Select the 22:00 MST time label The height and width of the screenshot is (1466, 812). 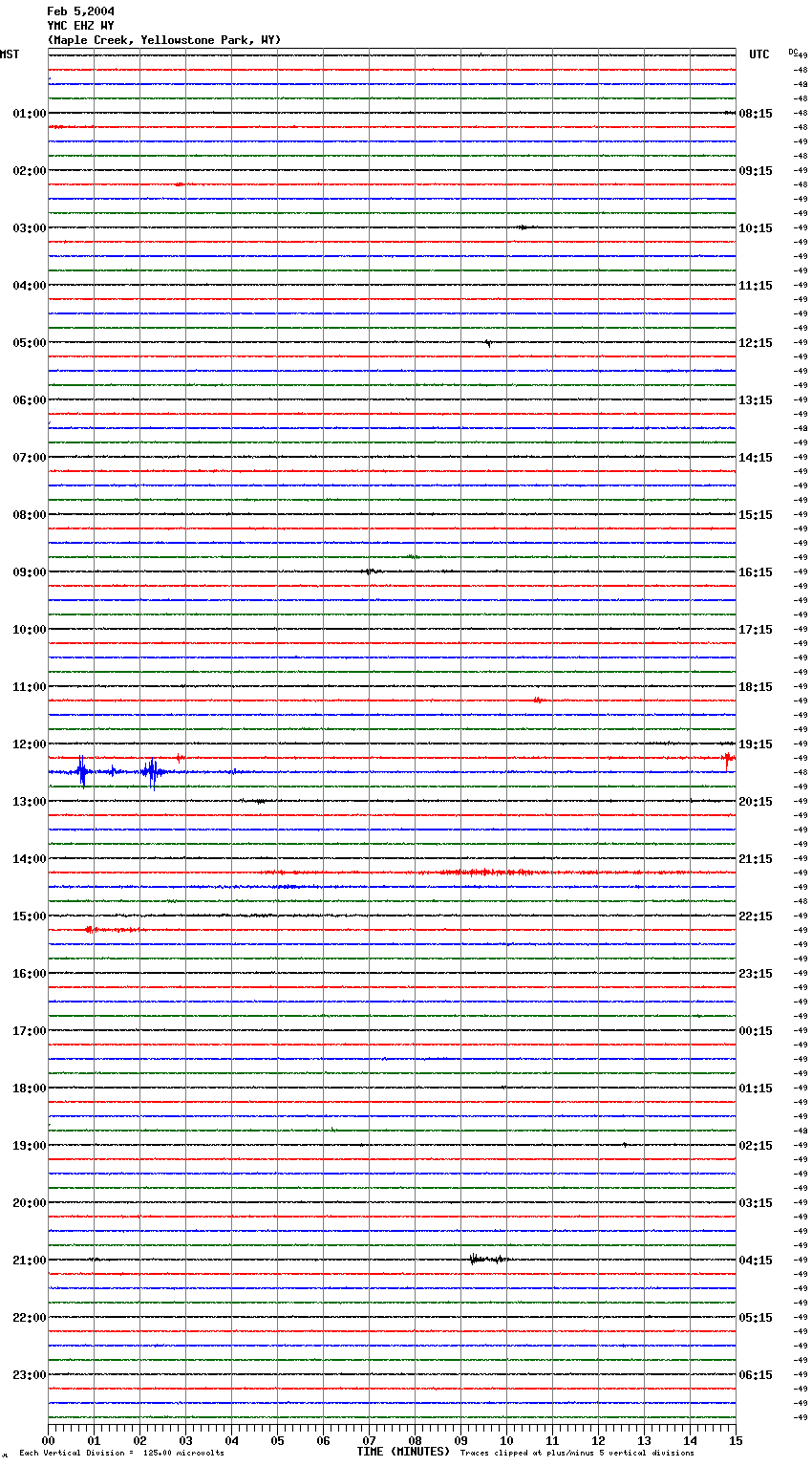click(30, 1318)
